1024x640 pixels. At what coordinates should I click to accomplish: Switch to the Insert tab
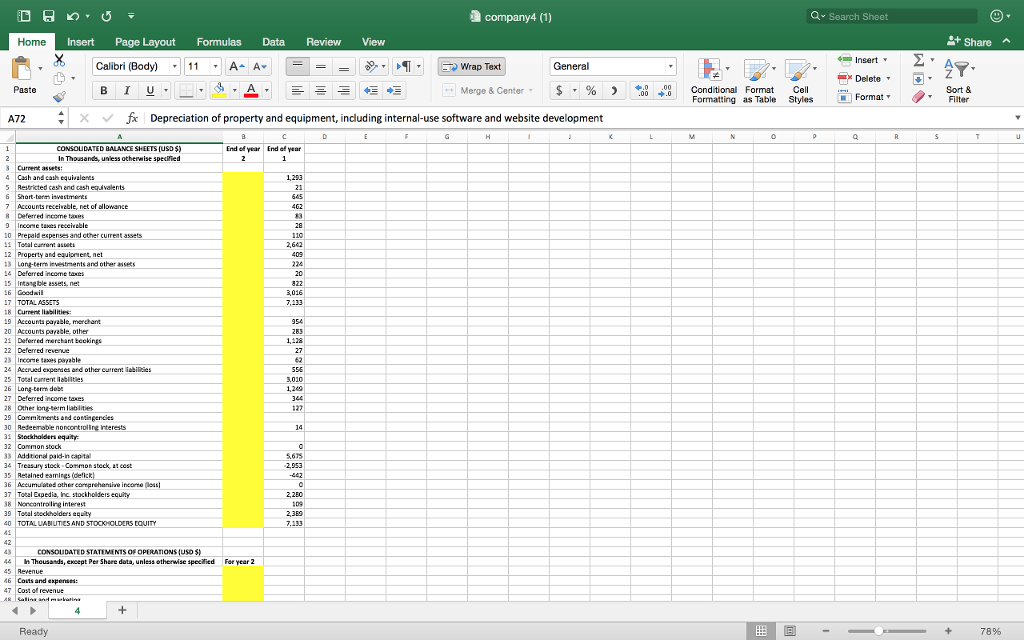[x=80, y=42]
